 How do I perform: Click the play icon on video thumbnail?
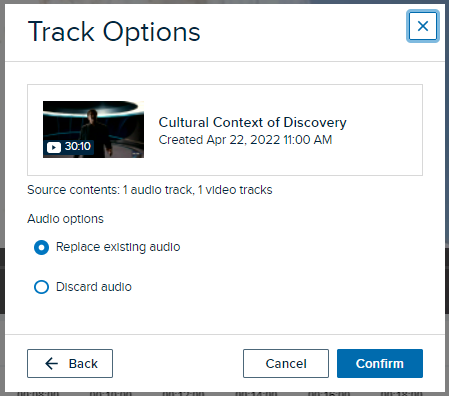click(x=54, y=147)
